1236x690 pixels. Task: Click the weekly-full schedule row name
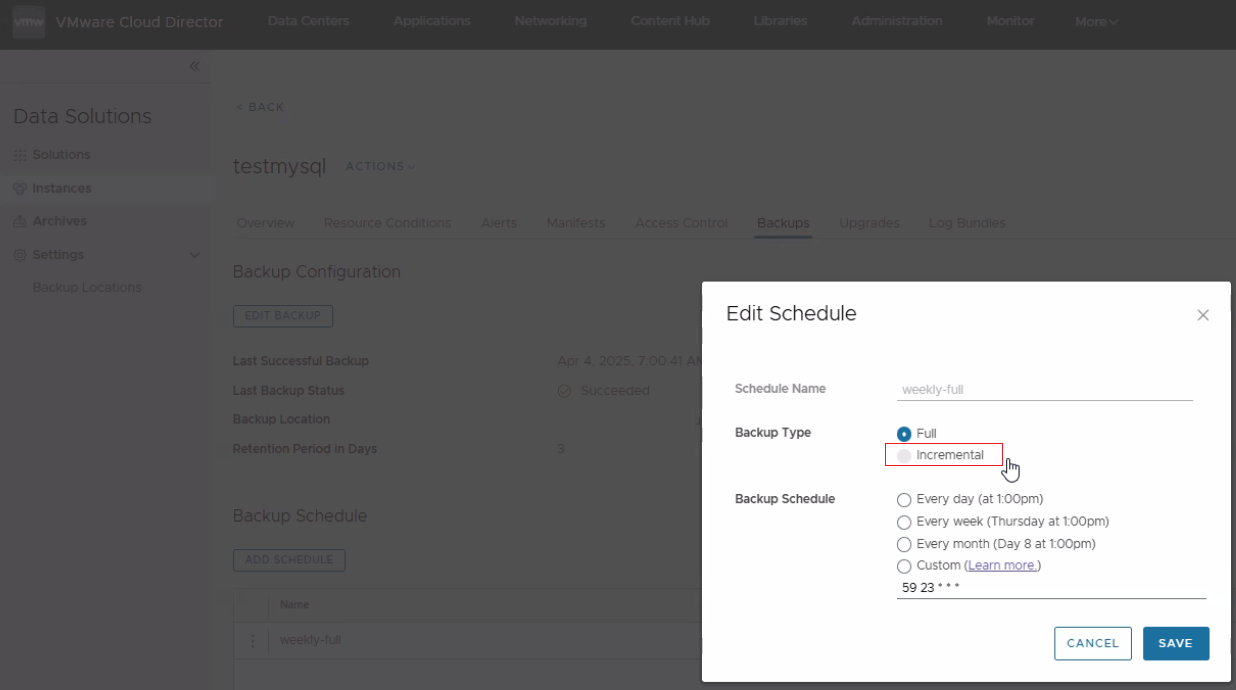point(310,640)
